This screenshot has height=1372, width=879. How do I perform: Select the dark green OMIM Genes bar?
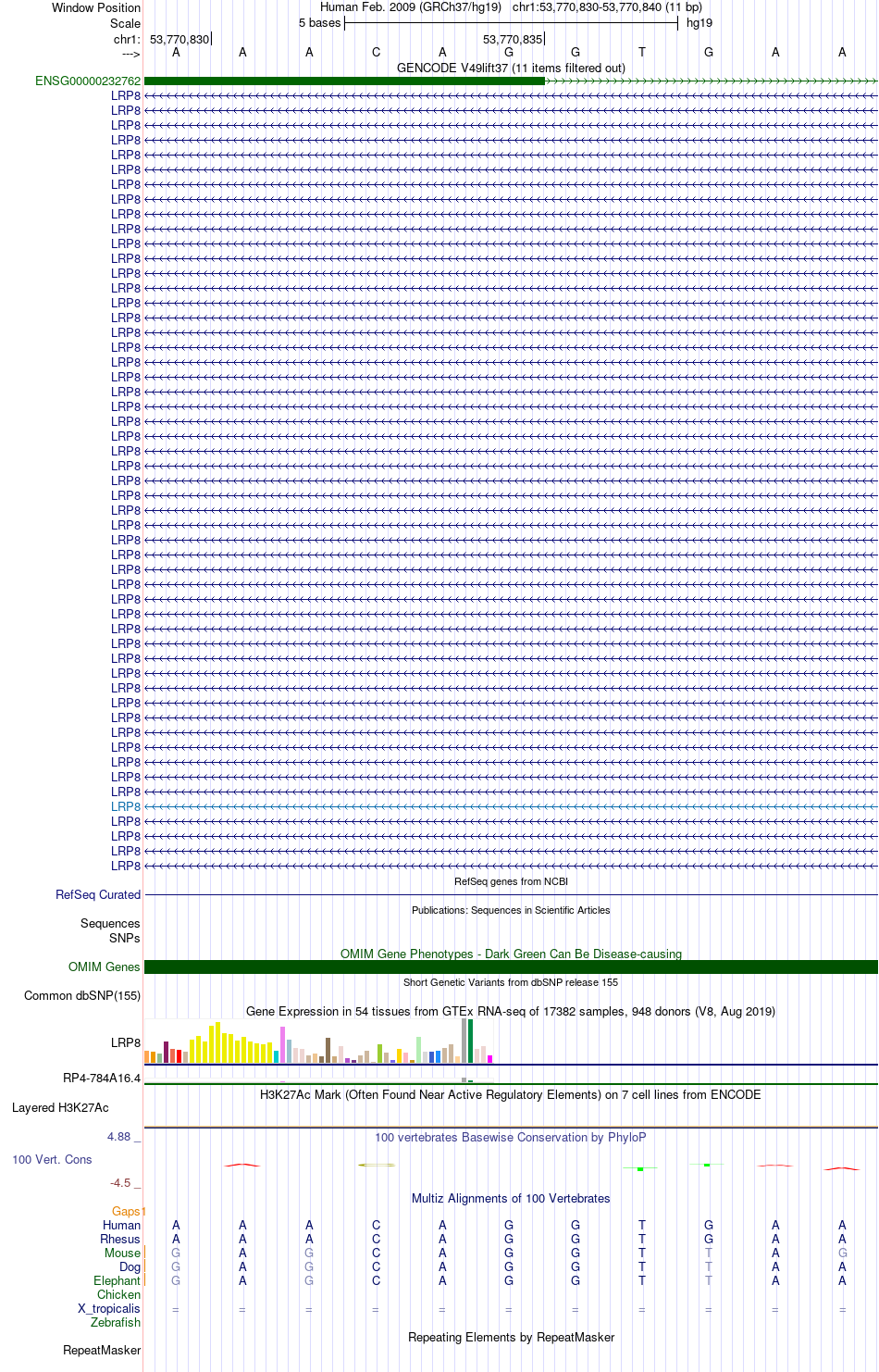pyautogui.click(x=511, y=967)
